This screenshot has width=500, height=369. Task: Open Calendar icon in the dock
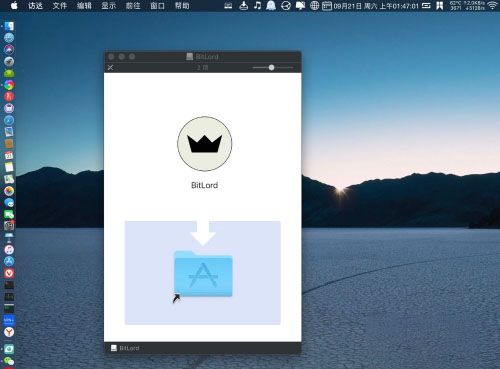(x=9, y=155)
